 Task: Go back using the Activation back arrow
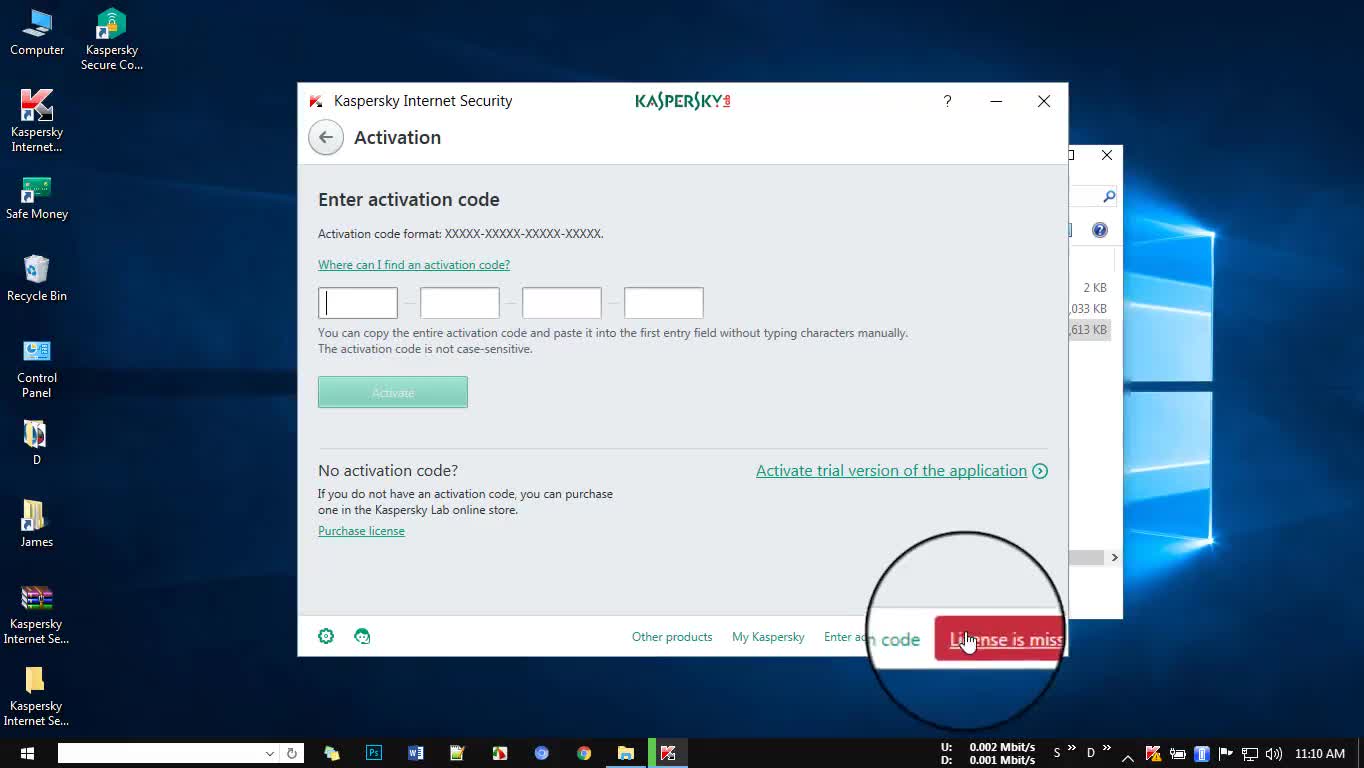pos(326,137)
